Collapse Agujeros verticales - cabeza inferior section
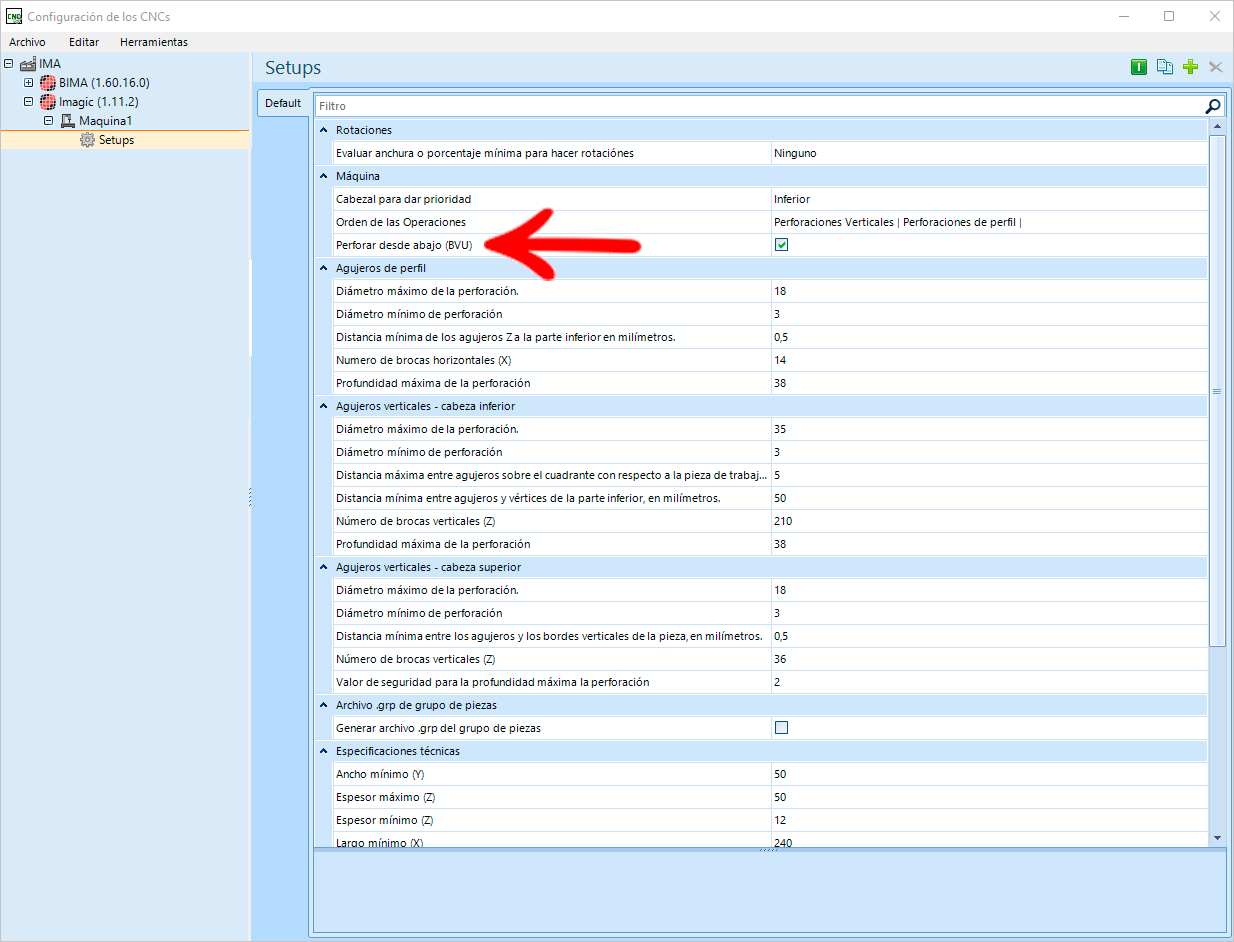Screen dimensions: 1234x942 [x=324, y=406]
